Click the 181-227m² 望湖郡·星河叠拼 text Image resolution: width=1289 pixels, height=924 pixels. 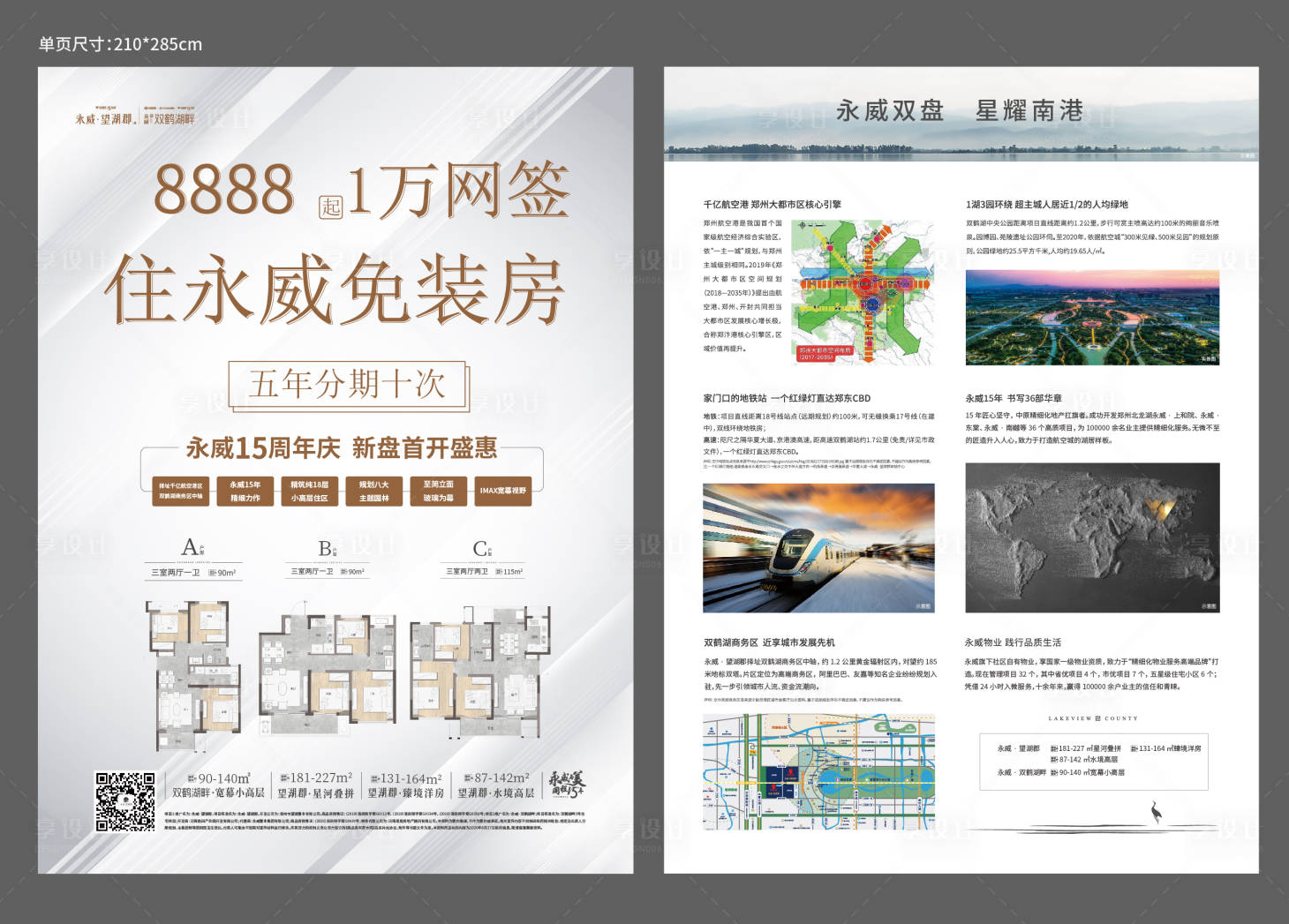pos(316,785)
